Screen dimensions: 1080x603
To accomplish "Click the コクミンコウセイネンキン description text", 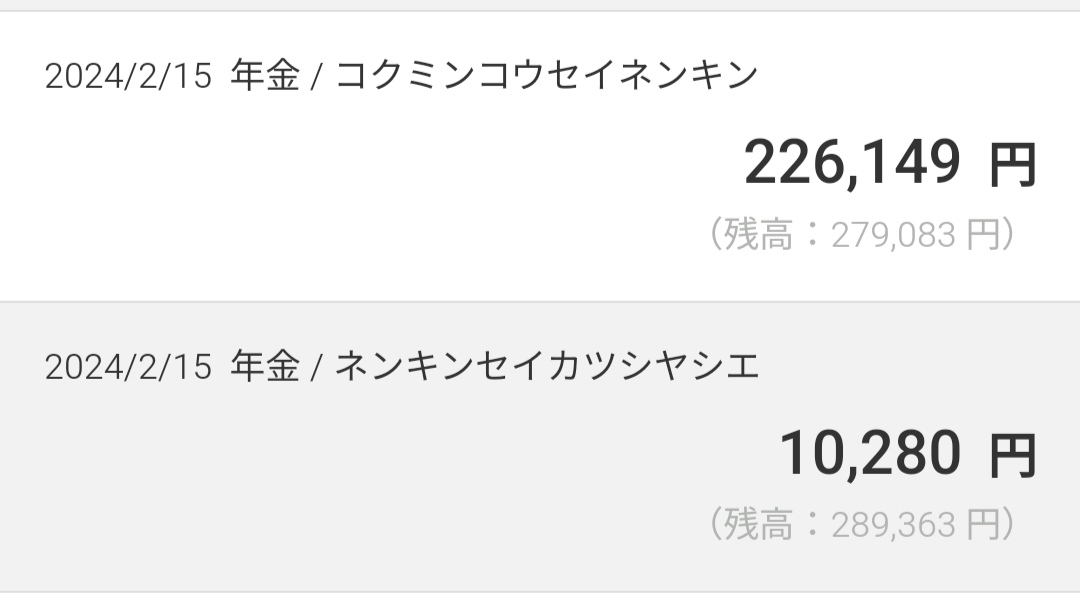I will pyautogui.click(x=547, y=77).
